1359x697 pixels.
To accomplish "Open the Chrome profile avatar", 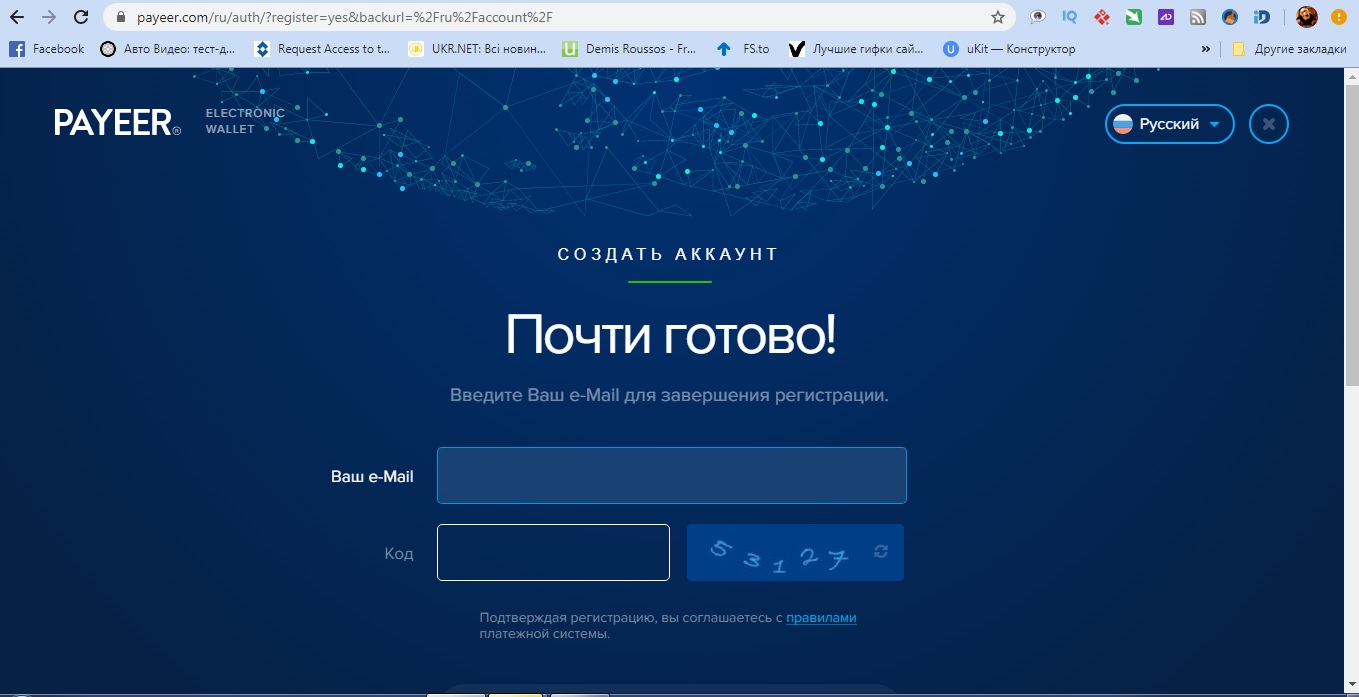I will [1307, 17].
